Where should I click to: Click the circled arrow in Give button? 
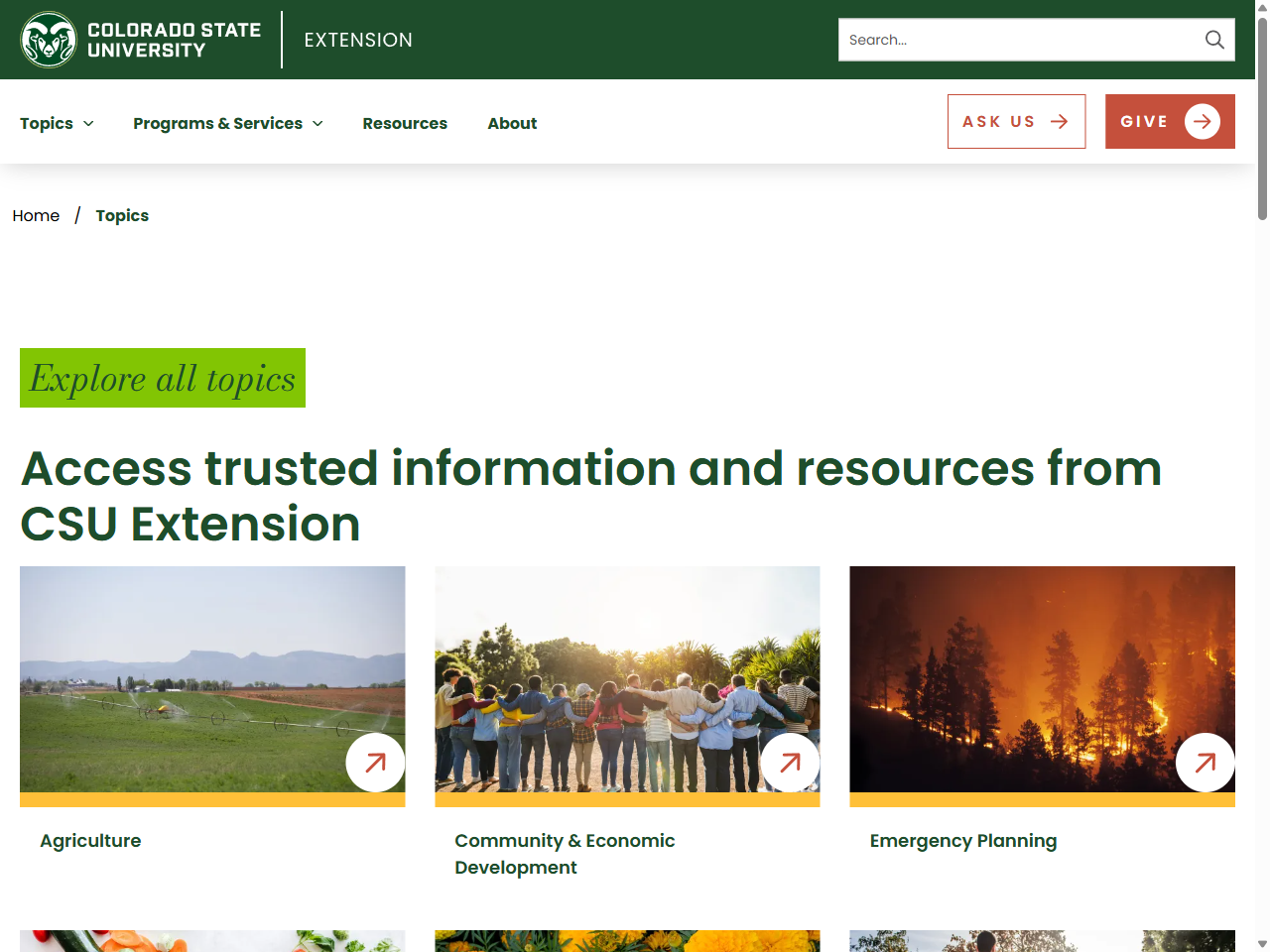[x=1202, y=122]
